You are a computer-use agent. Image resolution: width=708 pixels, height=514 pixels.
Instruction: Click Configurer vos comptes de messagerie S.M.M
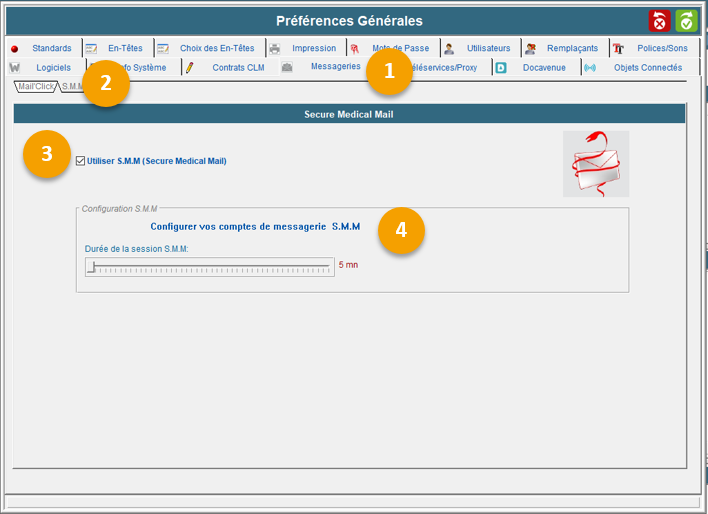pyautogui.click(x=261, y=227)
